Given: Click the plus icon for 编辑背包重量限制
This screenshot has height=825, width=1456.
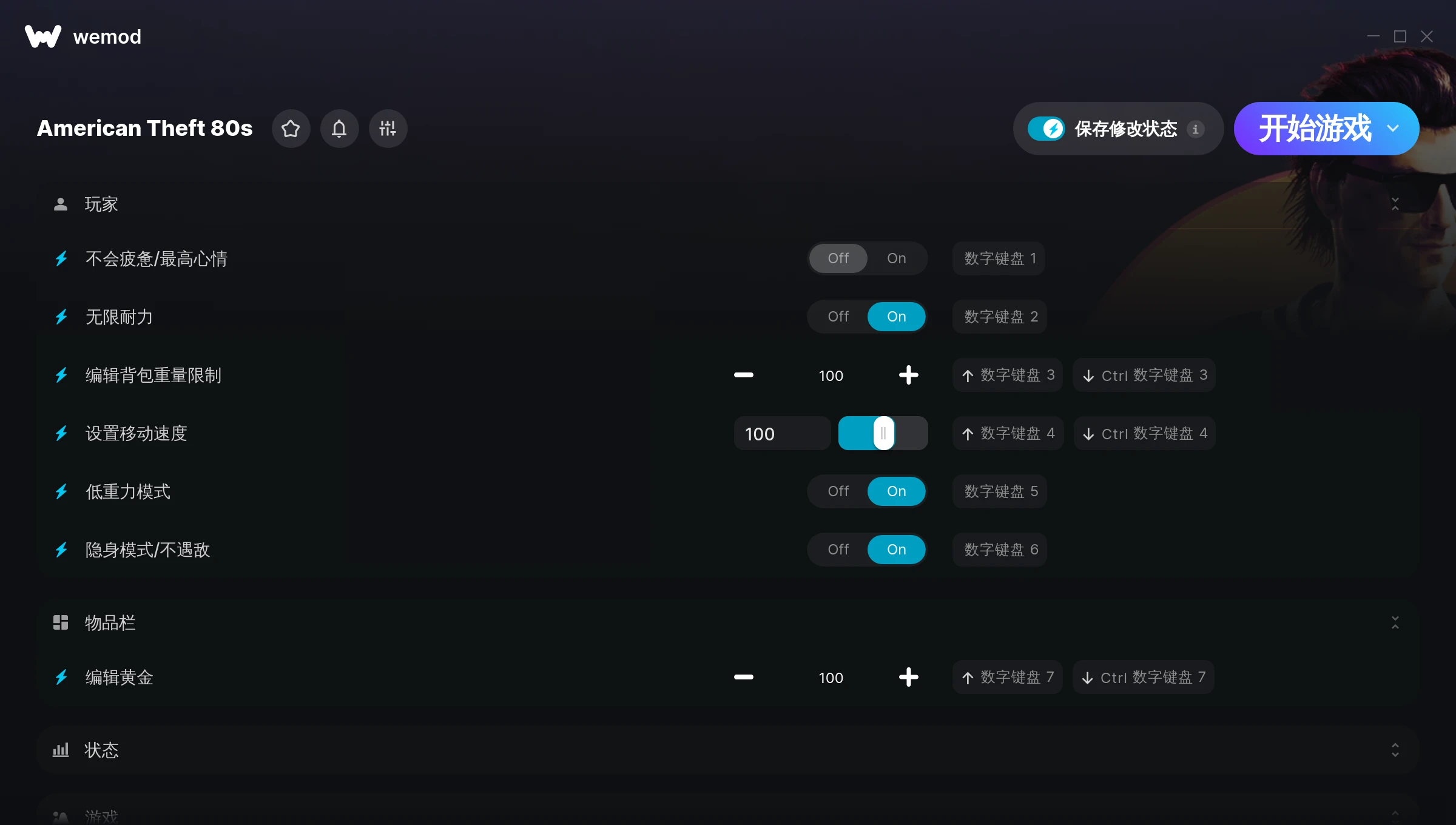Looking at the screenshot, I should [908, 375].
